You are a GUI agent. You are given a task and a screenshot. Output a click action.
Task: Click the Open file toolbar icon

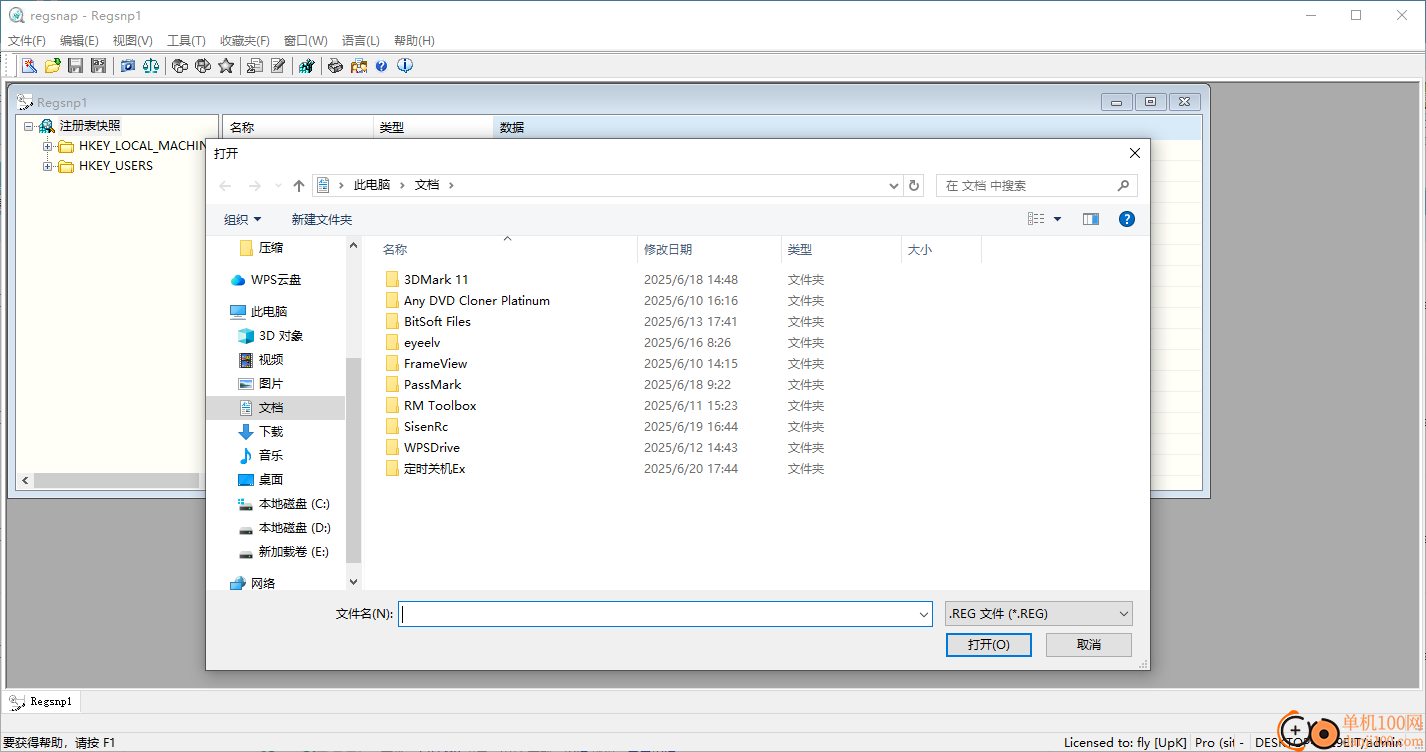[53, 66]
